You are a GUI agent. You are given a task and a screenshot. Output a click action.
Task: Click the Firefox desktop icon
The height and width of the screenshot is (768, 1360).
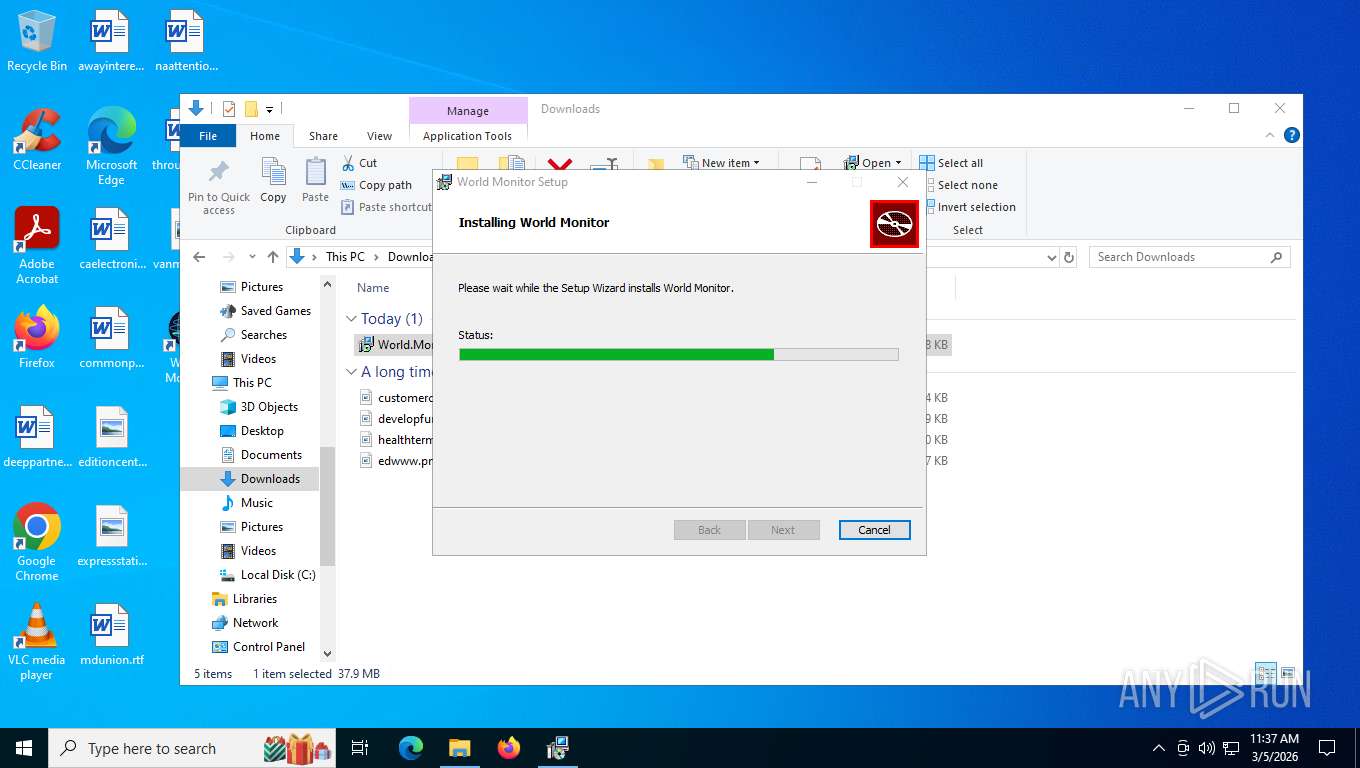(x=37, y=337)
